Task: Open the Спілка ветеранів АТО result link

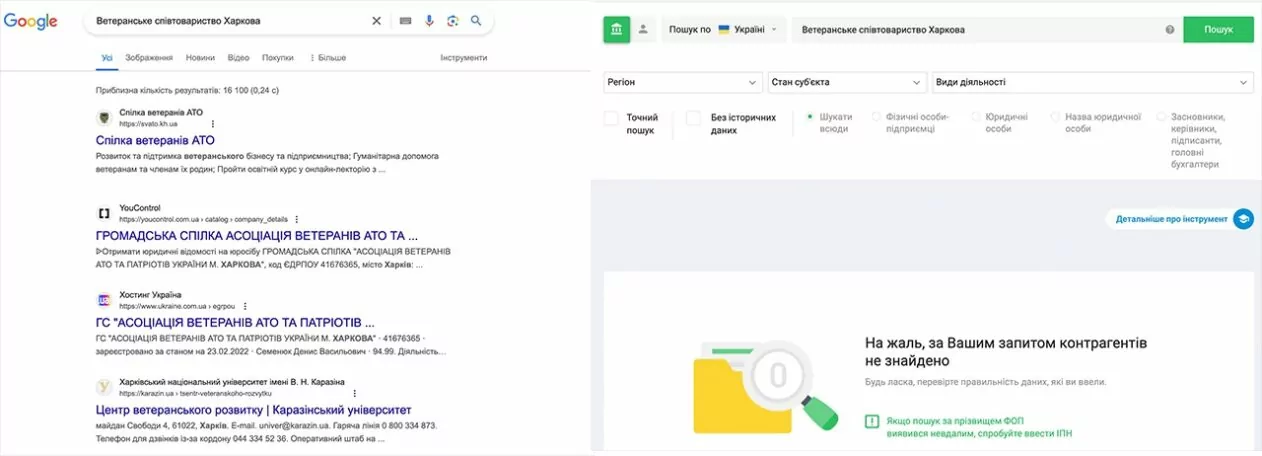Action: tap(155, 141)
